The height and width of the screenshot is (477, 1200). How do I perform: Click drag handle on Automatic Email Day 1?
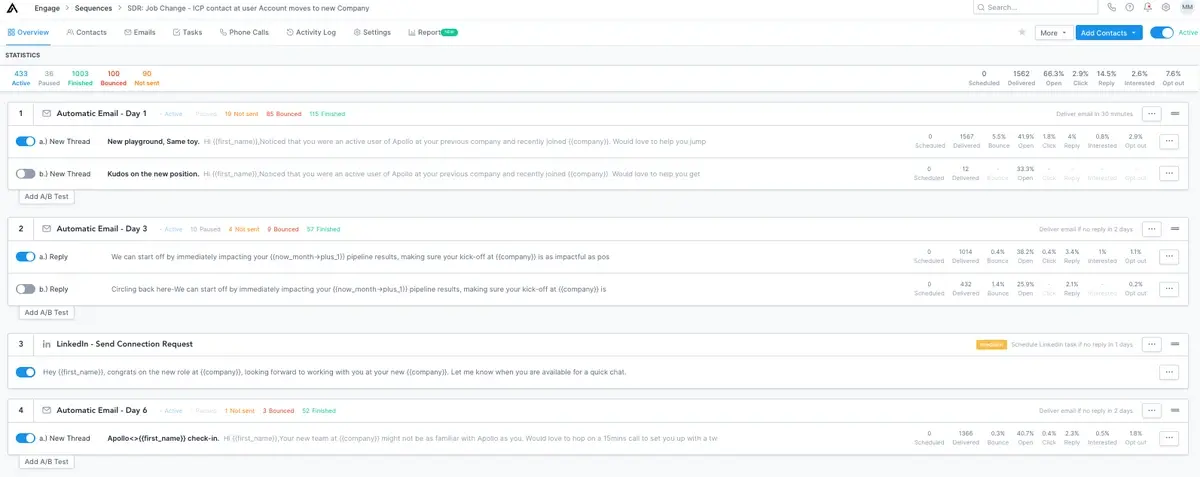coord(1177,114)
